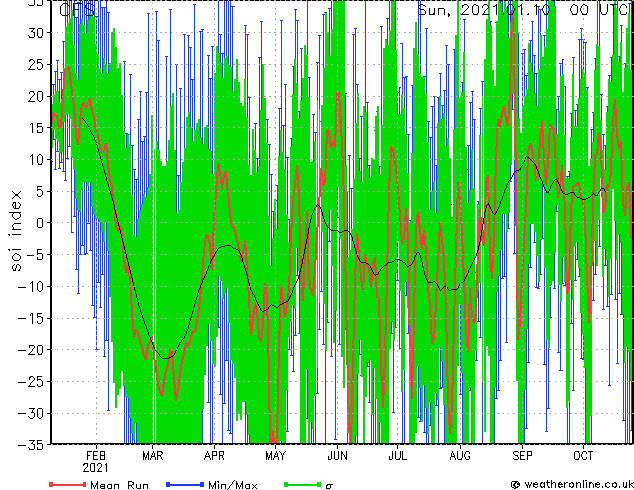Click the JUL month label on the x-axis
The image size is (634, 490).
click(397, 456)
